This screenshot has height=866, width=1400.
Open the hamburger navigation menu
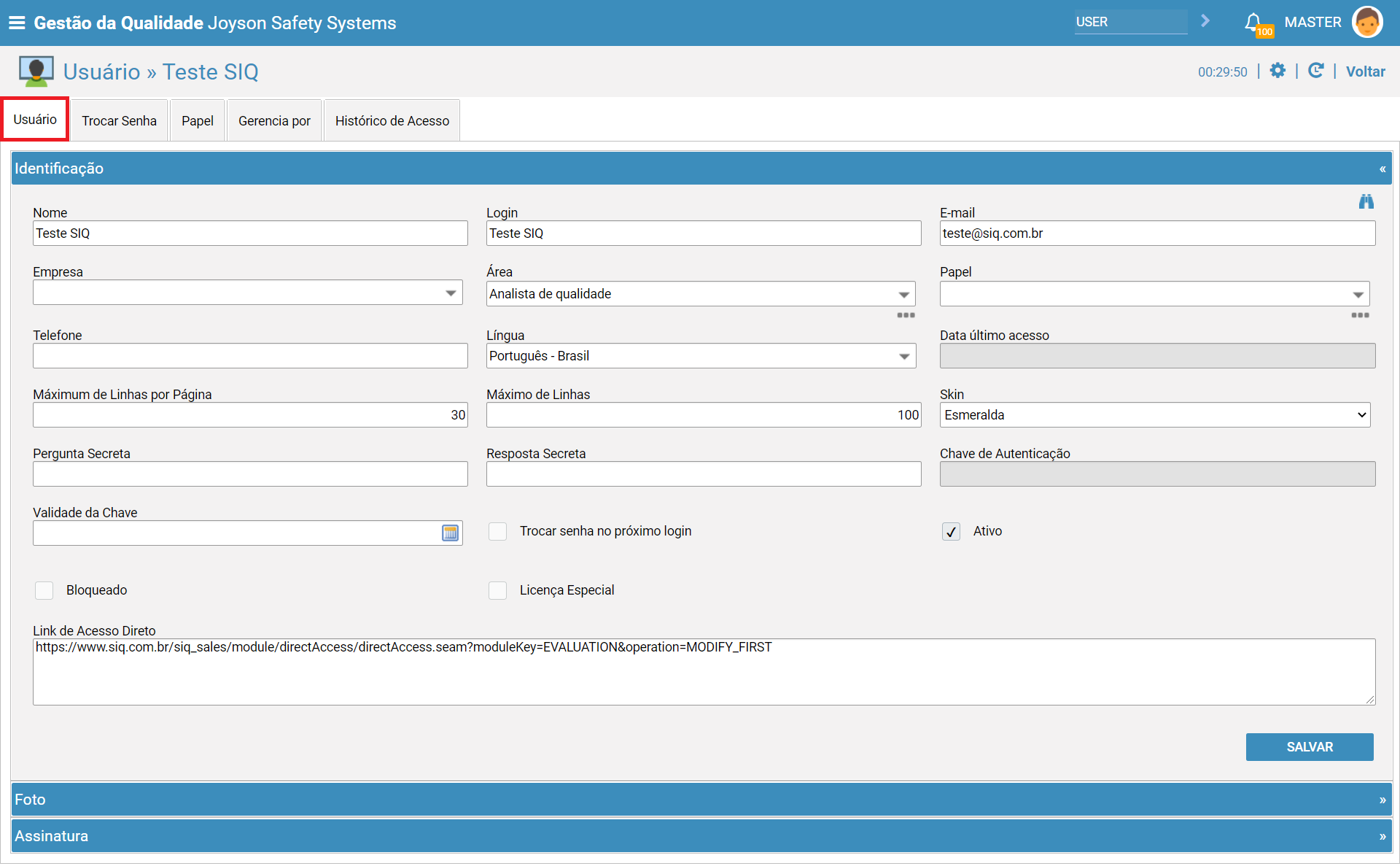(x=17, y=23)
